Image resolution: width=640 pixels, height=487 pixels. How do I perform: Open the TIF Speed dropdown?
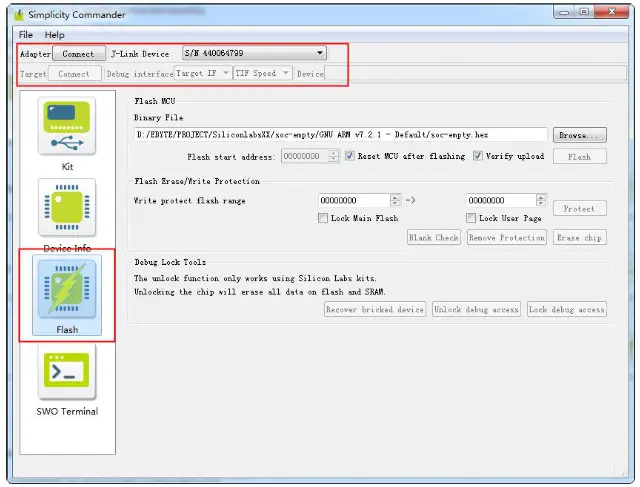point(262,73)
